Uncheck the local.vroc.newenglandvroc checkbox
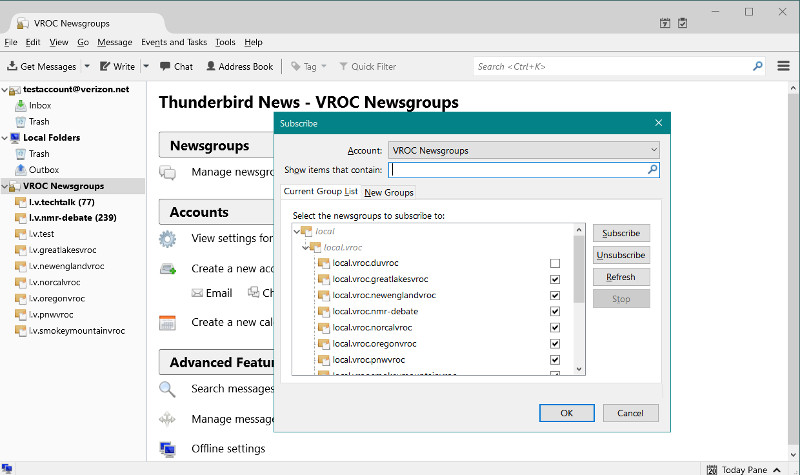 coord(555,295)
